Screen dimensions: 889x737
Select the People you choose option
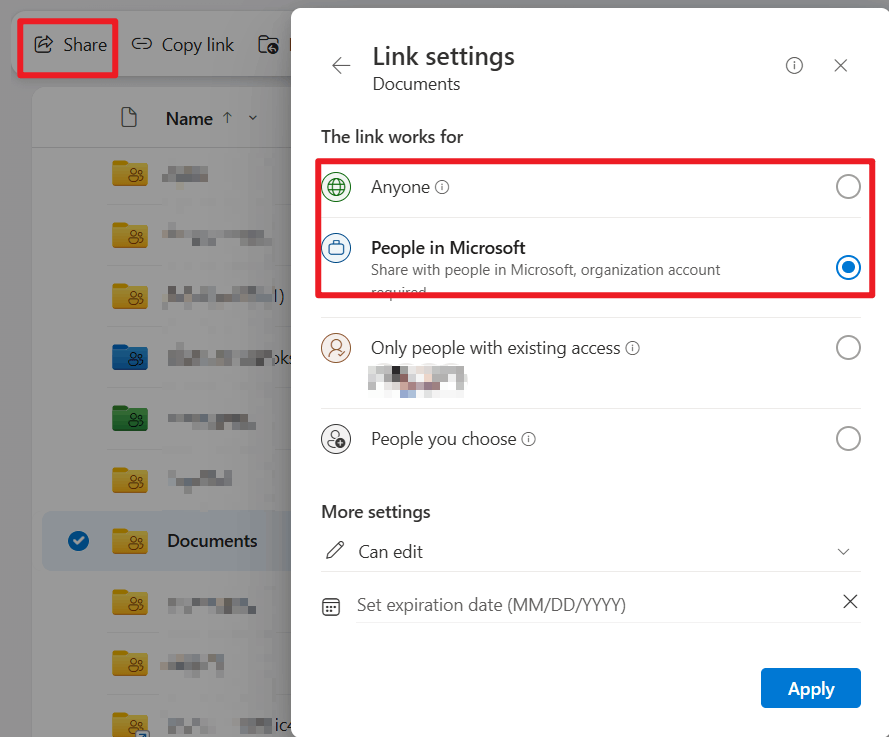pos(848,438)
